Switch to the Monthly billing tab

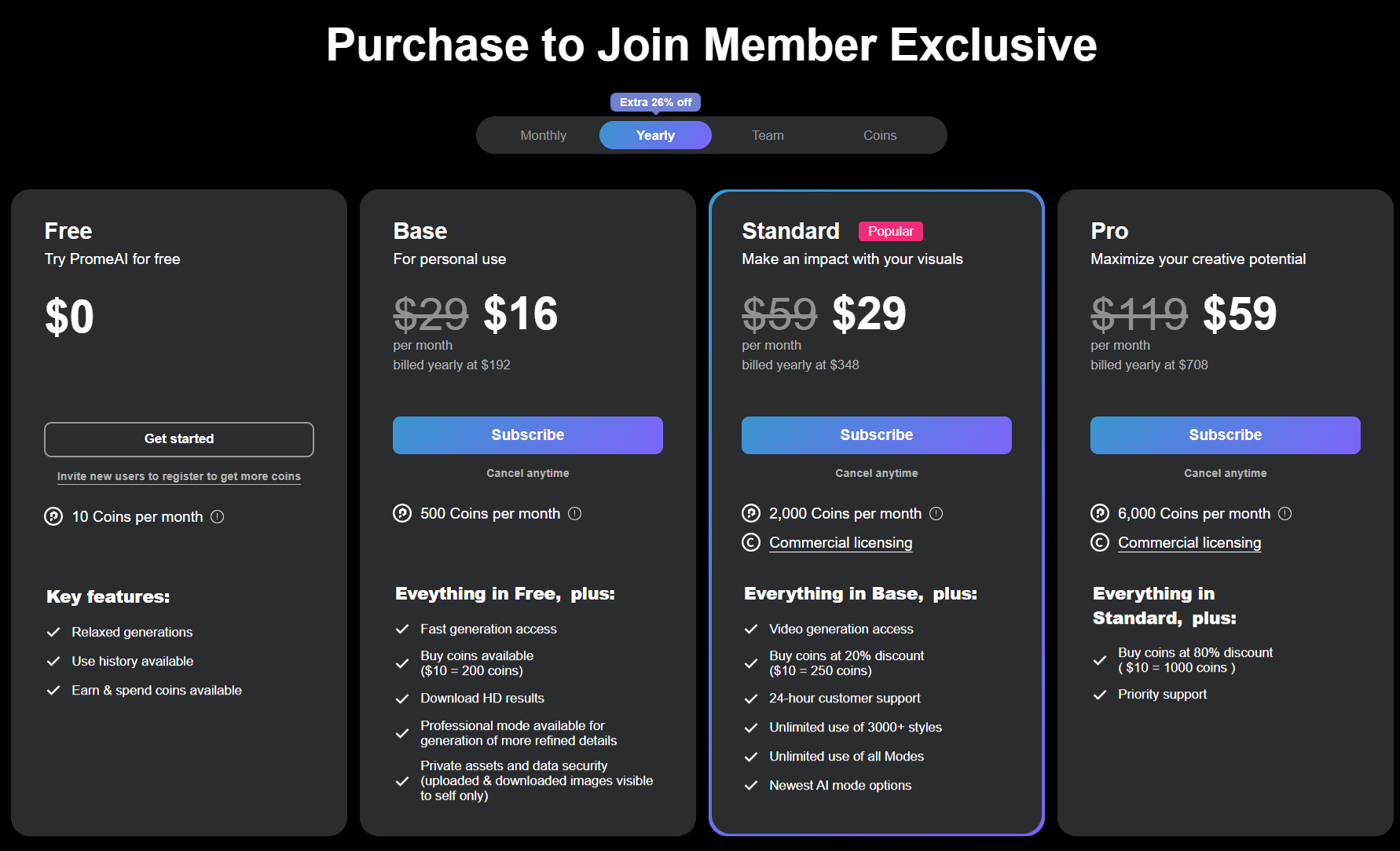[543, 134]
